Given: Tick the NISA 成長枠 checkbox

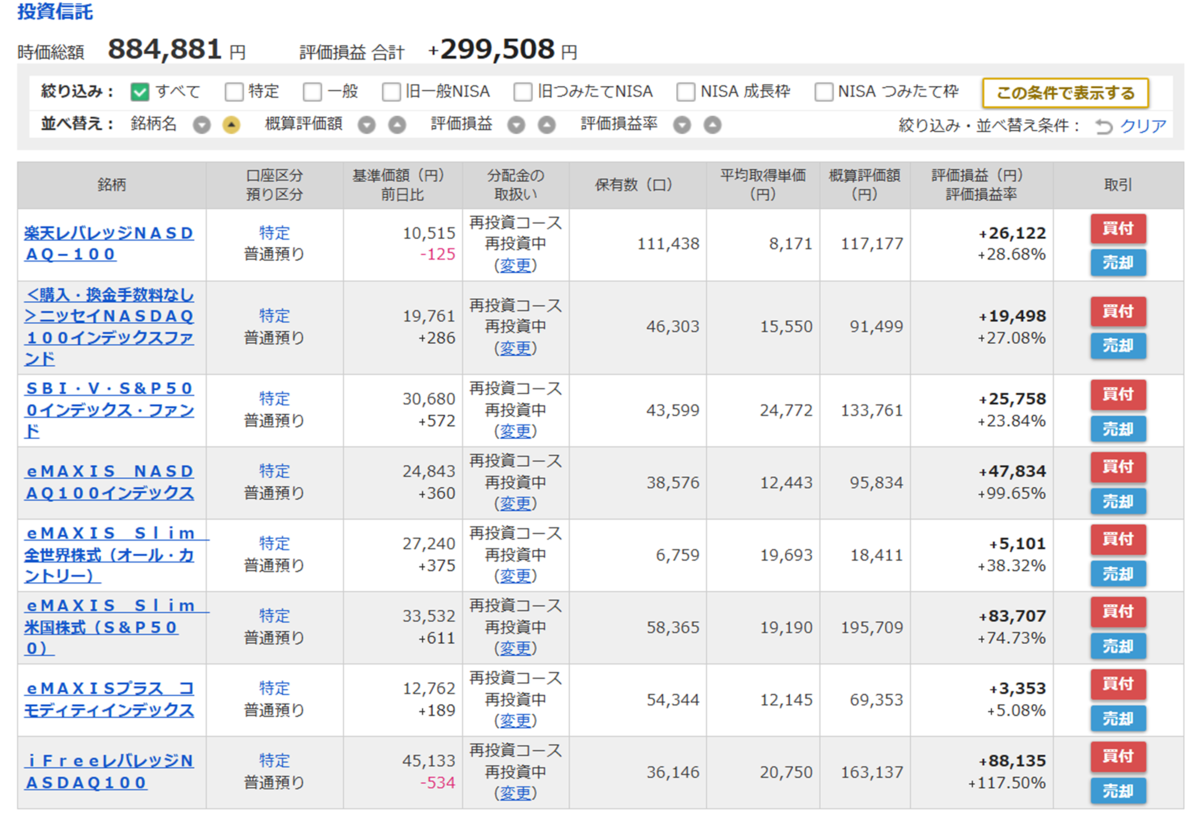Looking at the screenshot, I should click(x=686, y=92).
